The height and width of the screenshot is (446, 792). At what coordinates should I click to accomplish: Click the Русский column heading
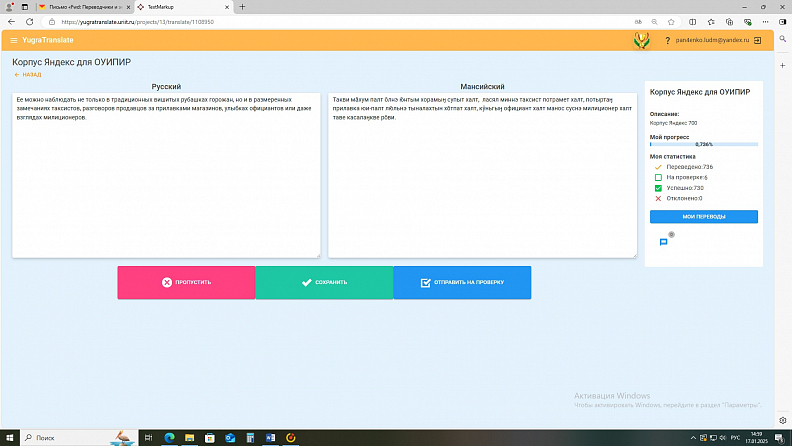tap(166, 87)
